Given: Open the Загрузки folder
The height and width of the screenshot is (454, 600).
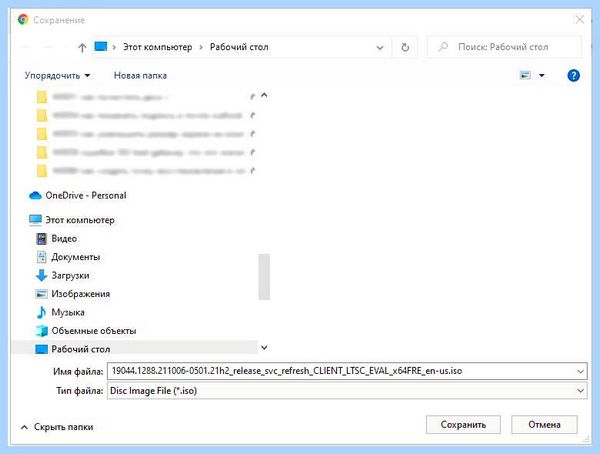Looking at the screenshot, I should 70,275.
